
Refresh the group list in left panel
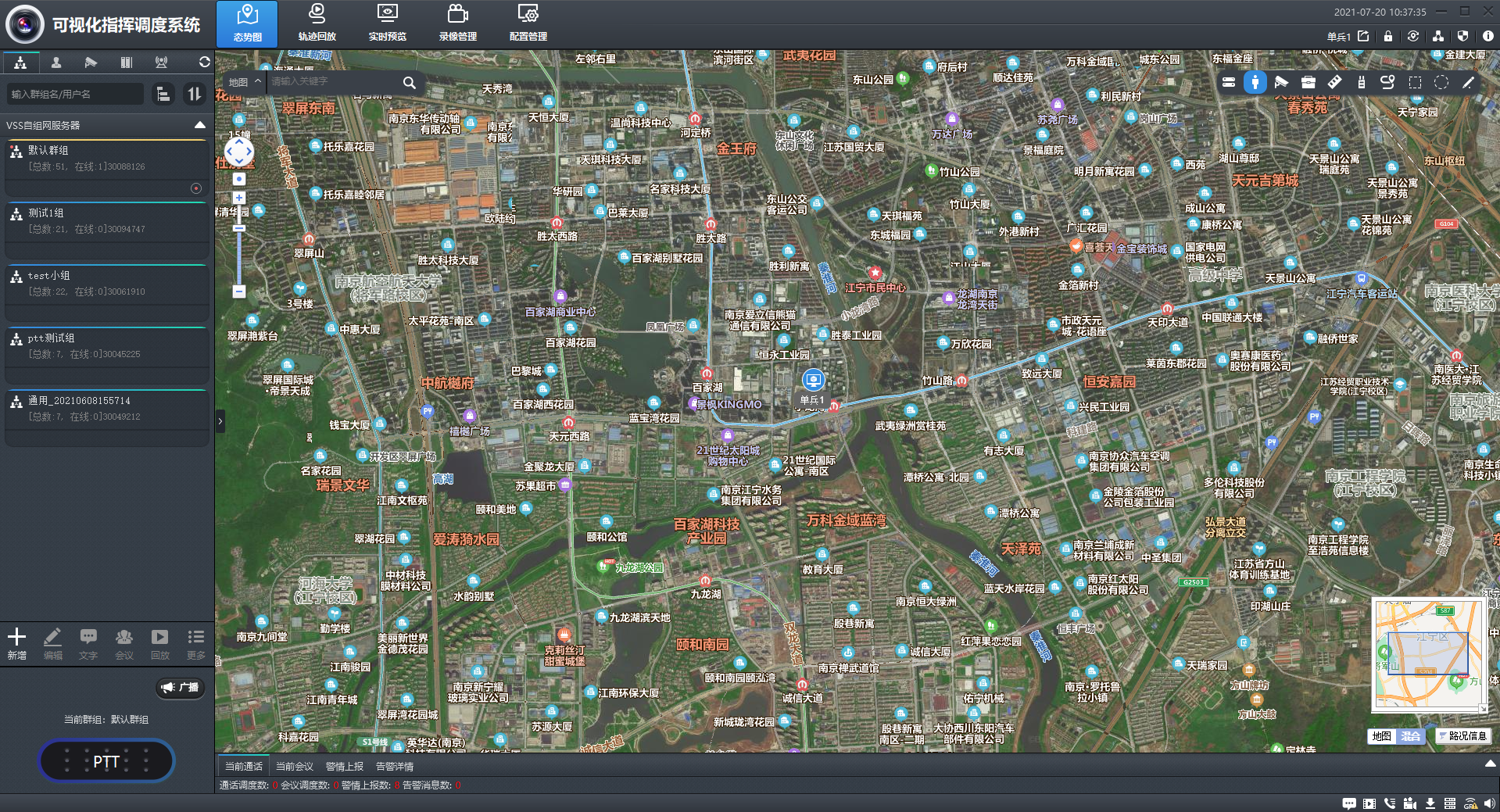click(x=204, y=62)
